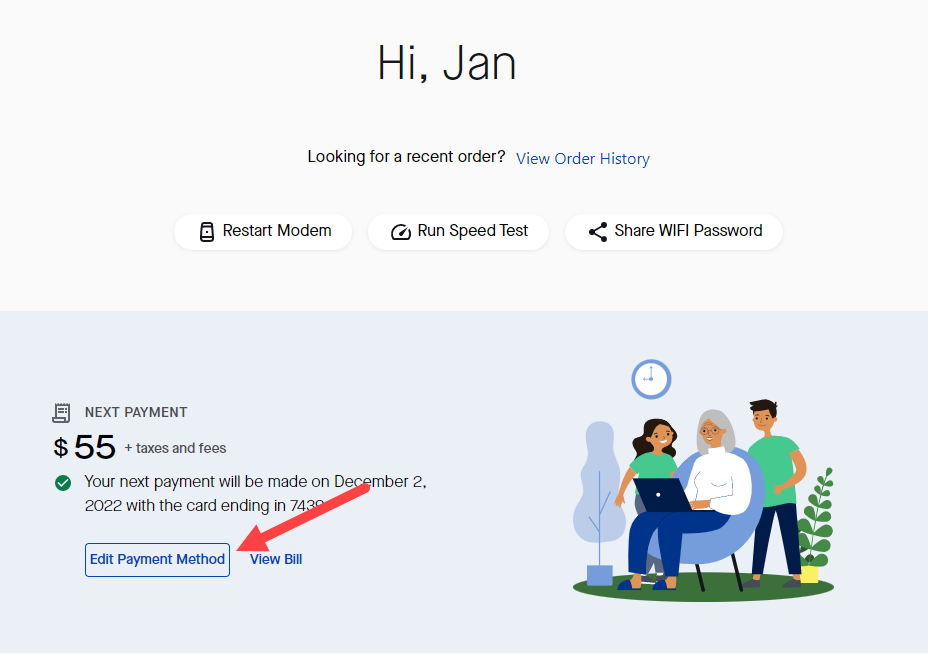Click the $55 payment amount
This screenshot has width=928, height=654.
(86, 447)
